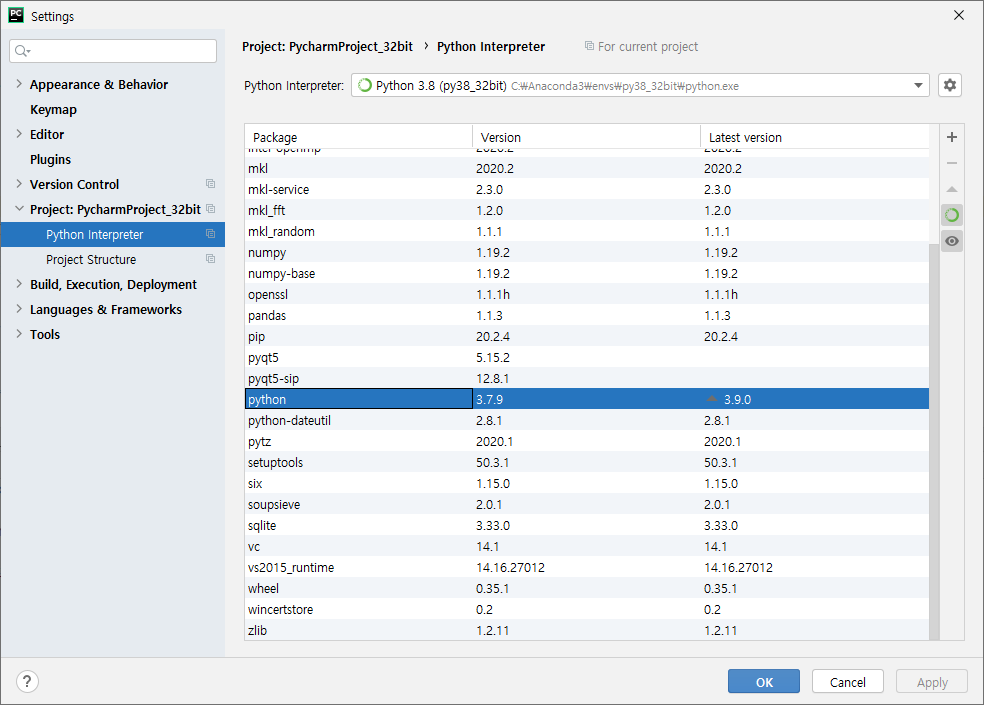The width and height of the screenshot is (984, 705).
Task: Select the vs2015_runtime package row
Action: [587, 568]
